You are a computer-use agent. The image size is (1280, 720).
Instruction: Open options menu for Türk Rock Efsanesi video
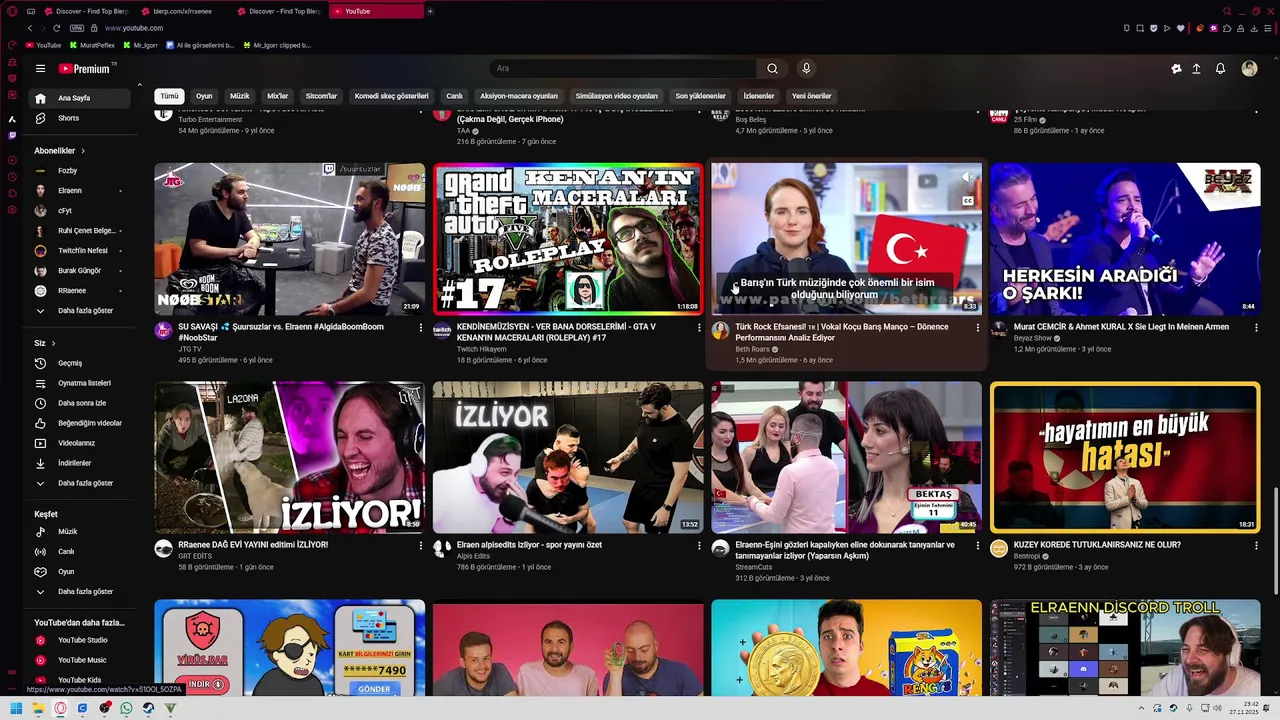pos(978,327)
